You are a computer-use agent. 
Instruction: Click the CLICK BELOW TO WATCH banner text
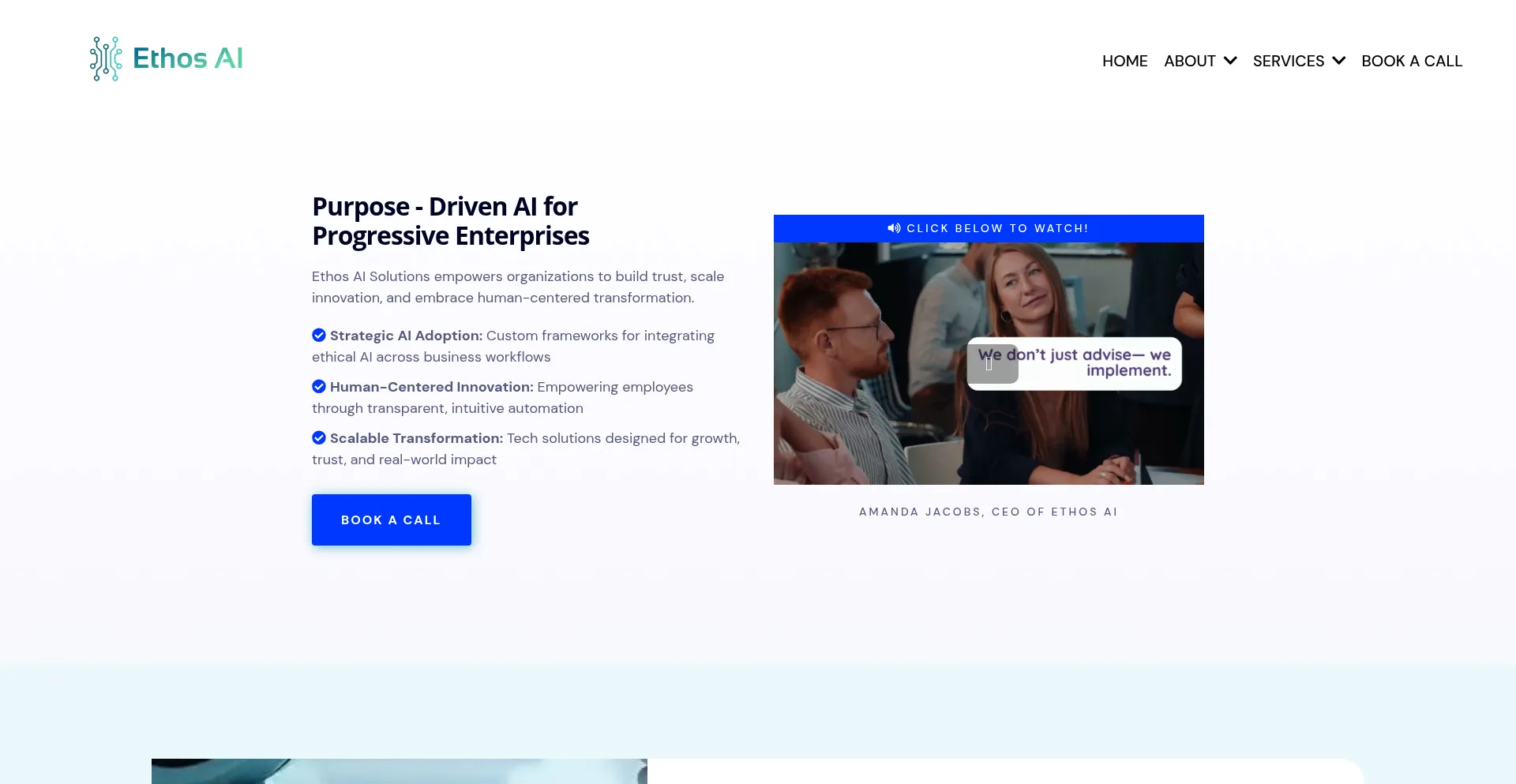pos(997,228)
